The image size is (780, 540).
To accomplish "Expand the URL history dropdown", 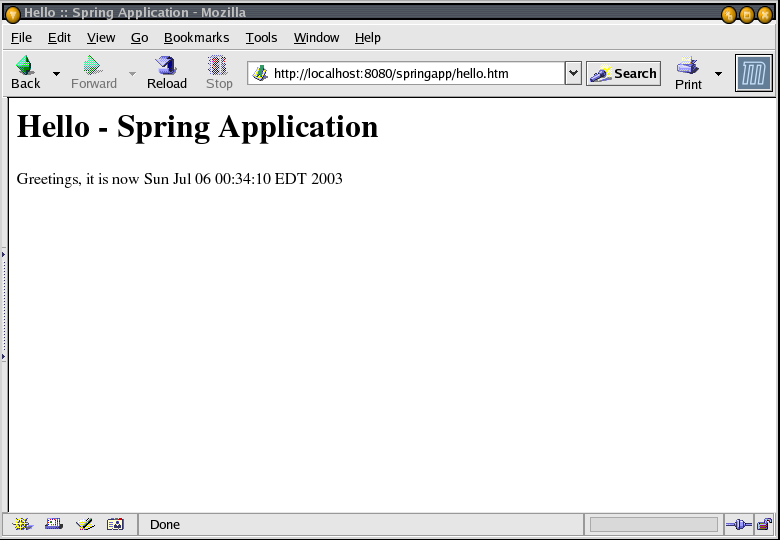I will [x=573, y=74].
